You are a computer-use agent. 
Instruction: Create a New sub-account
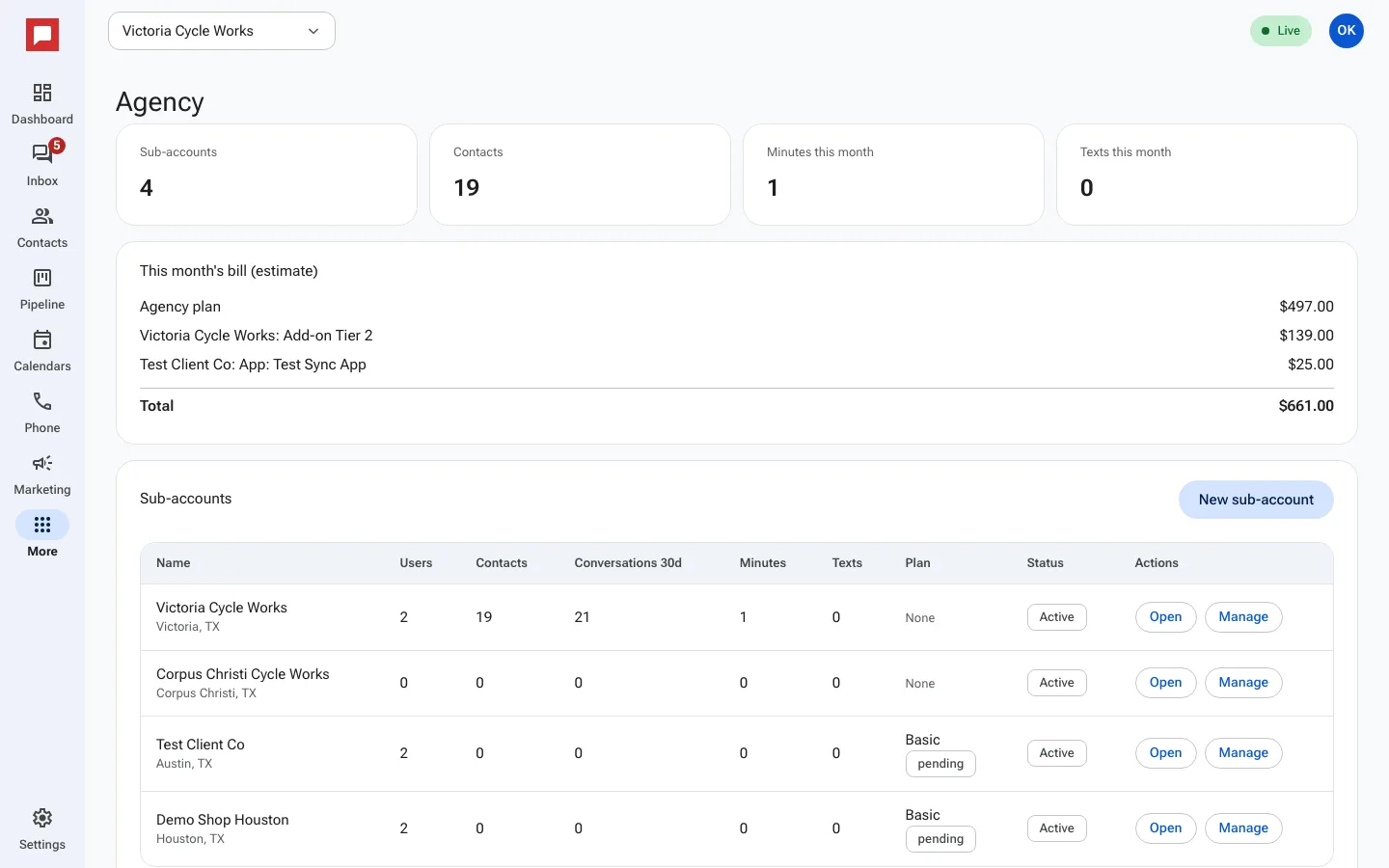click(1256, 500)
